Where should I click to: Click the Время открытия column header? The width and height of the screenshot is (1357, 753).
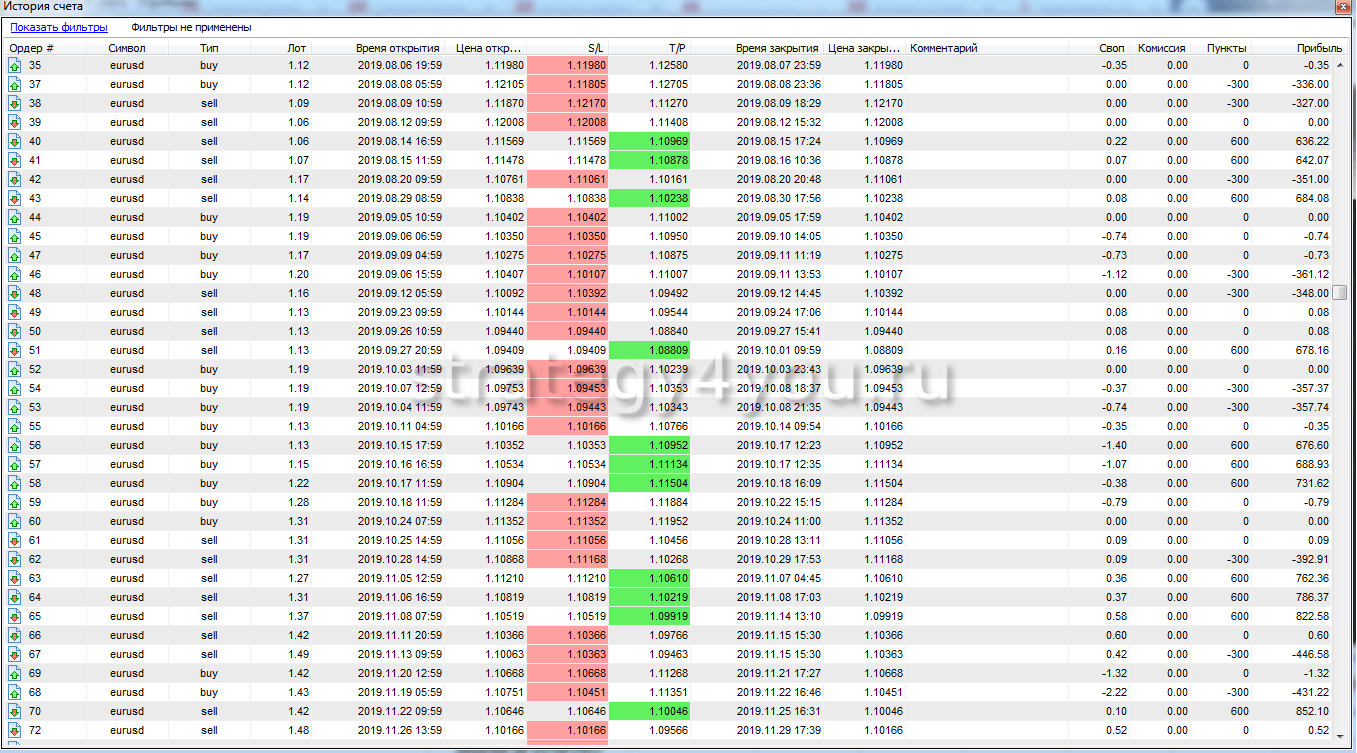[x=397, y=48]
